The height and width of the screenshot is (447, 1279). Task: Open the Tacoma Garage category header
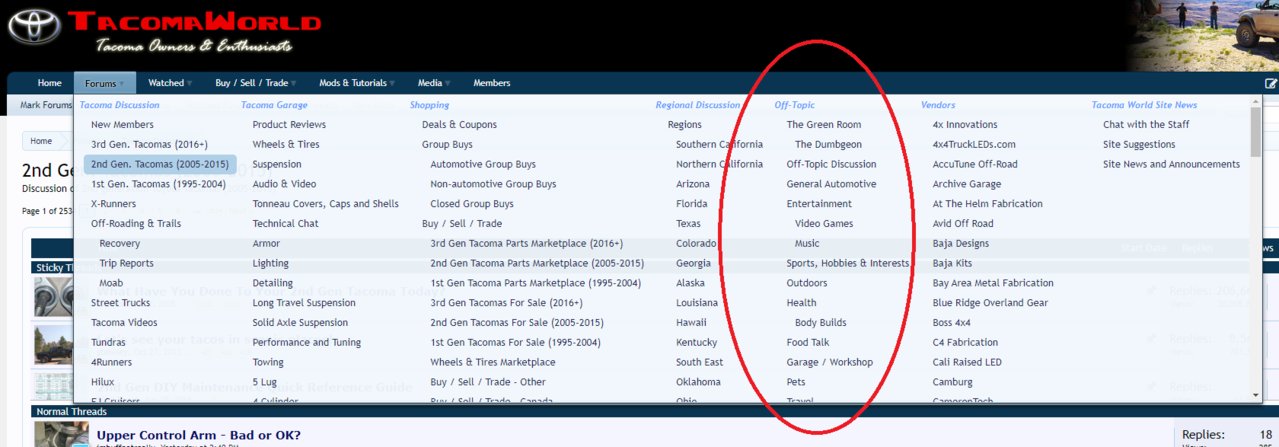(274, 104)
